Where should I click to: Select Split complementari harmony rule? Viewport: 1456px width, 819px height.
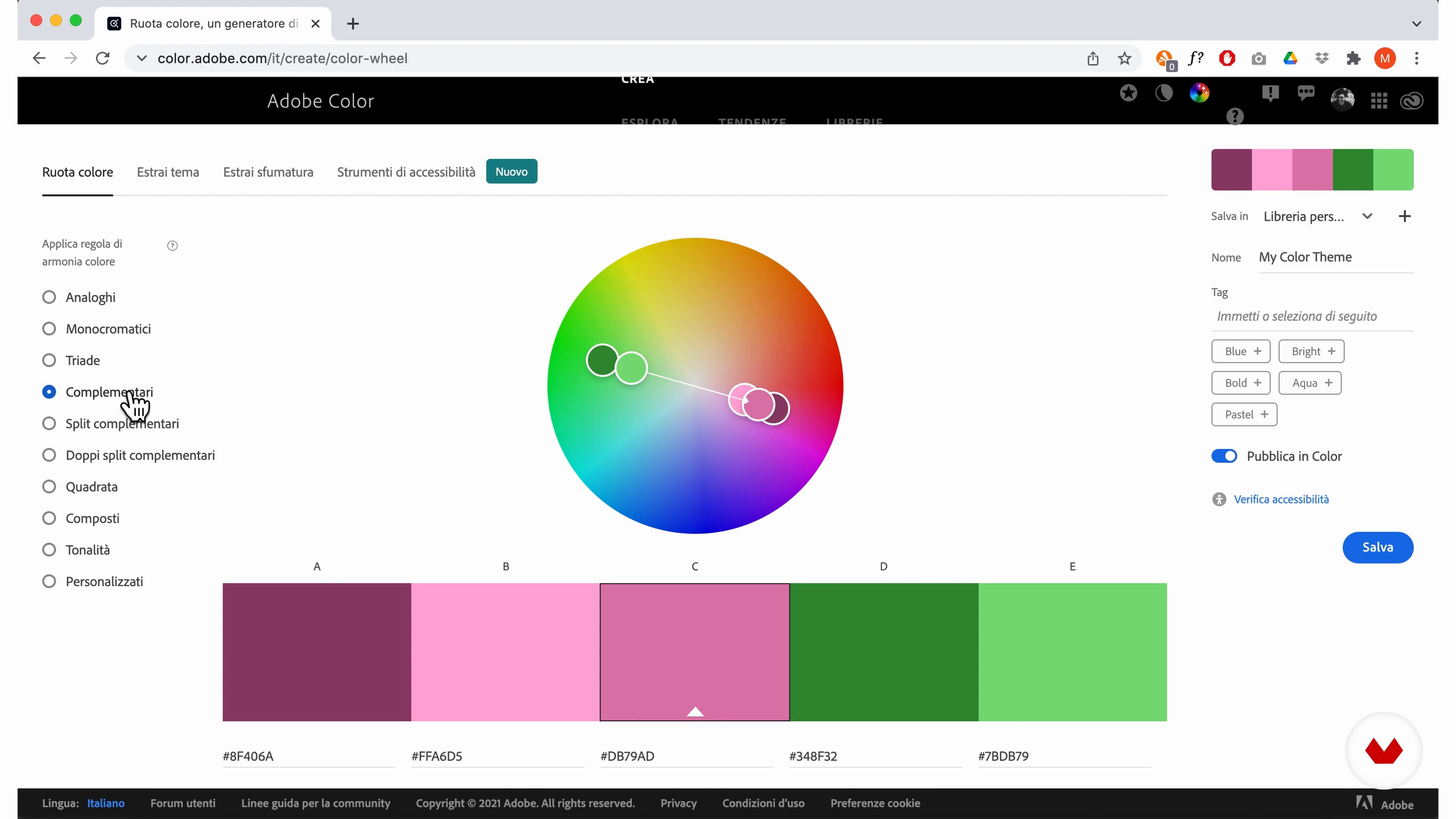click(x=111, y=424)
